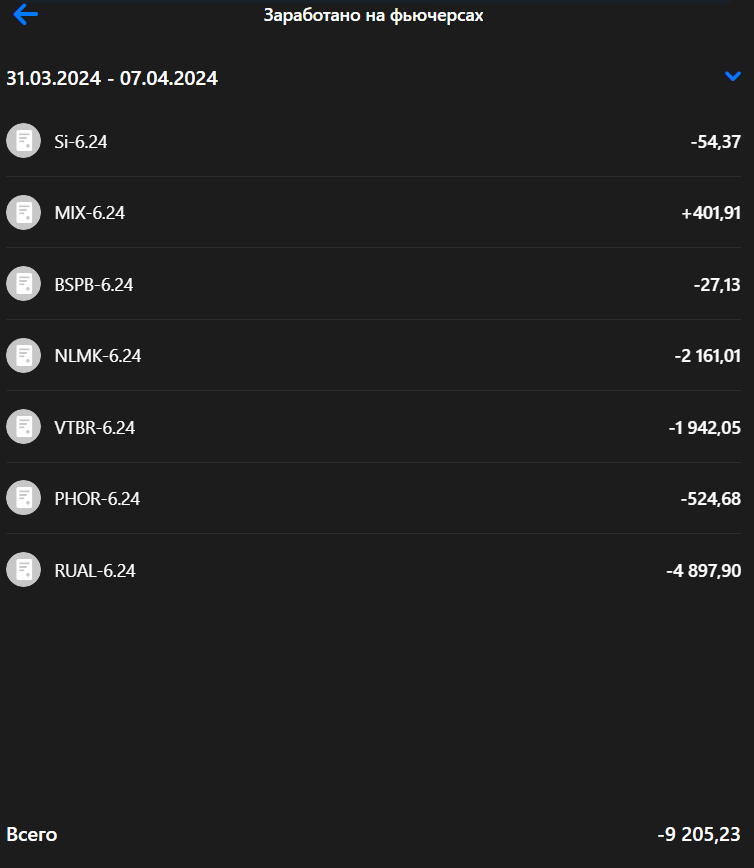Expand the date range chevron

point(732,76)
